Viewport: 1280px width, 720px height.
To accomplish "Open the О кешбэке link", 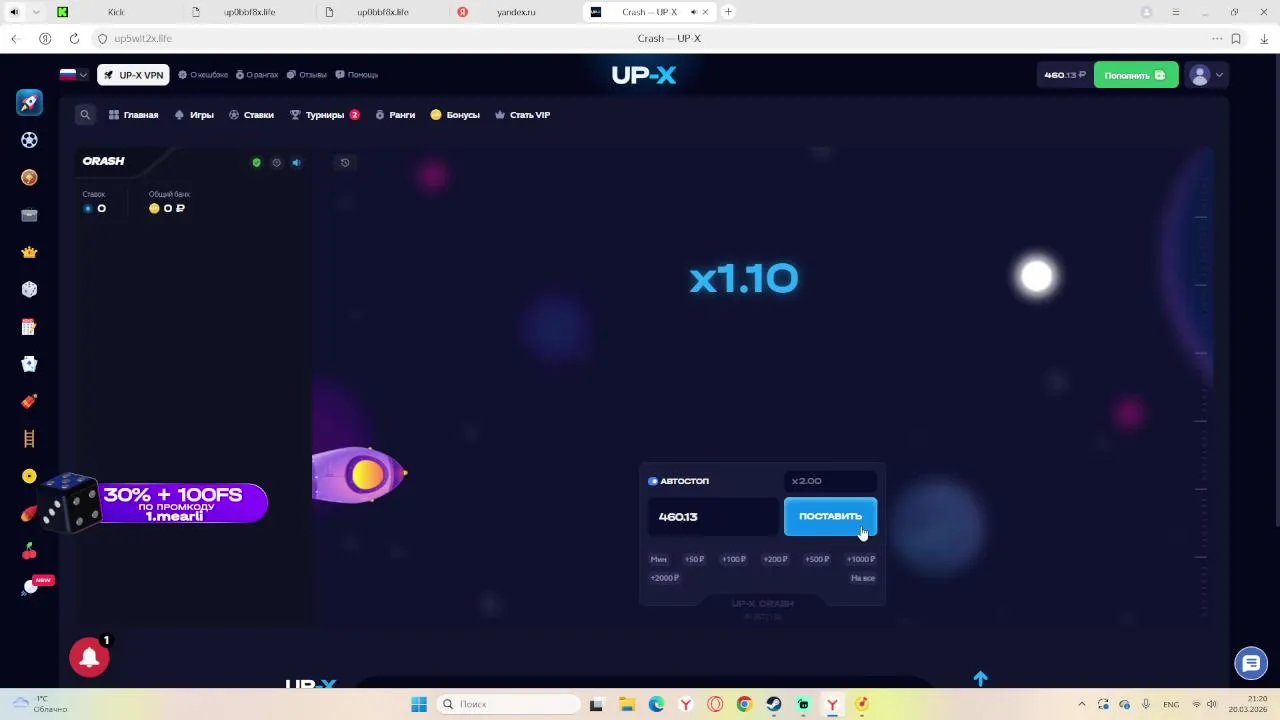I will tap(203, 75).
